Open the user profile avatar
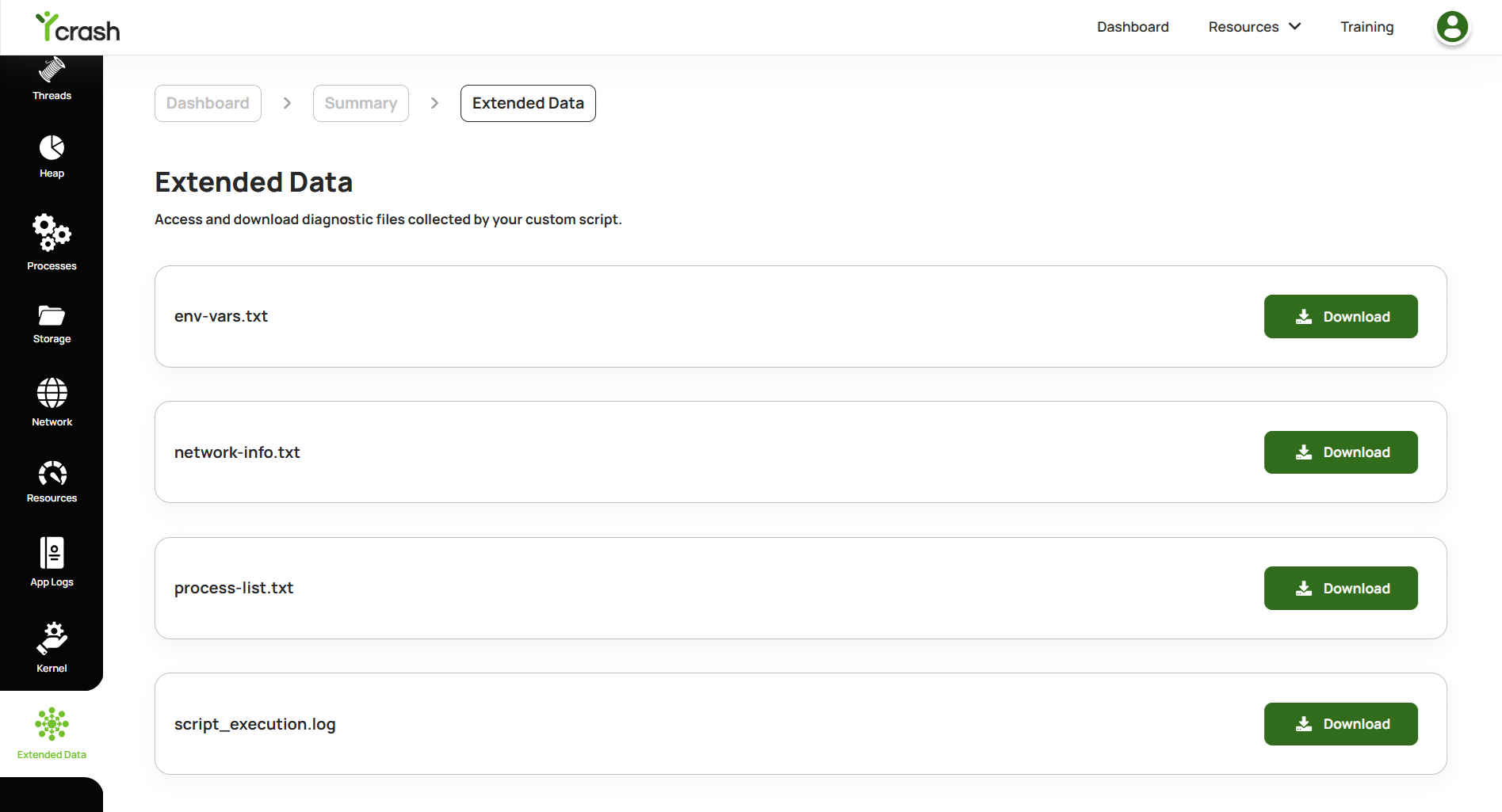Screen dimensions: 1502x812 click(x=1452, y=27)
